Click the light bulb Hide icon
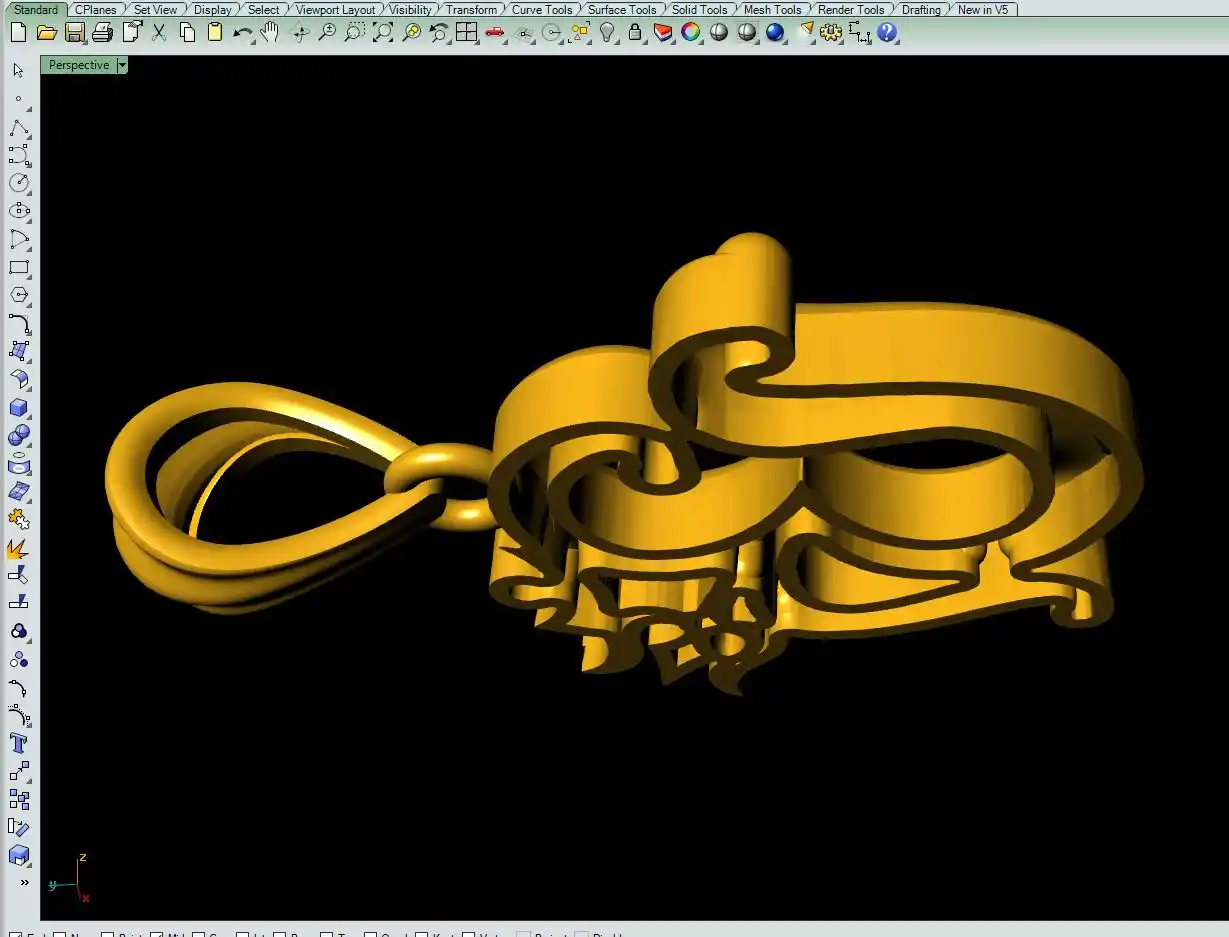This screenshot has width=1229, height=937. pos(607,32)
